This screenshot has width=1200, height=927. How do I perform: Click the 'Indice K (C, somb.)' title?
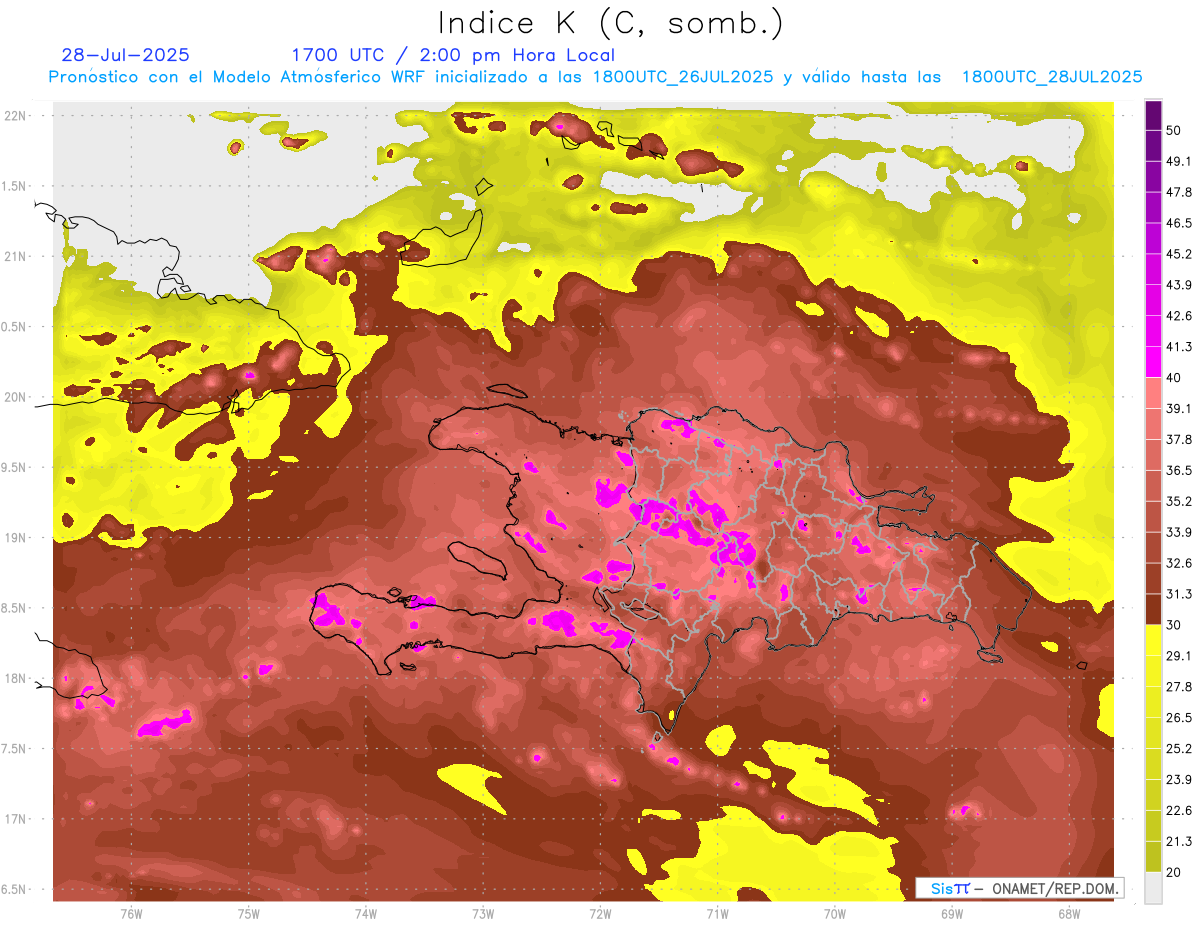(x=611, y=23)
